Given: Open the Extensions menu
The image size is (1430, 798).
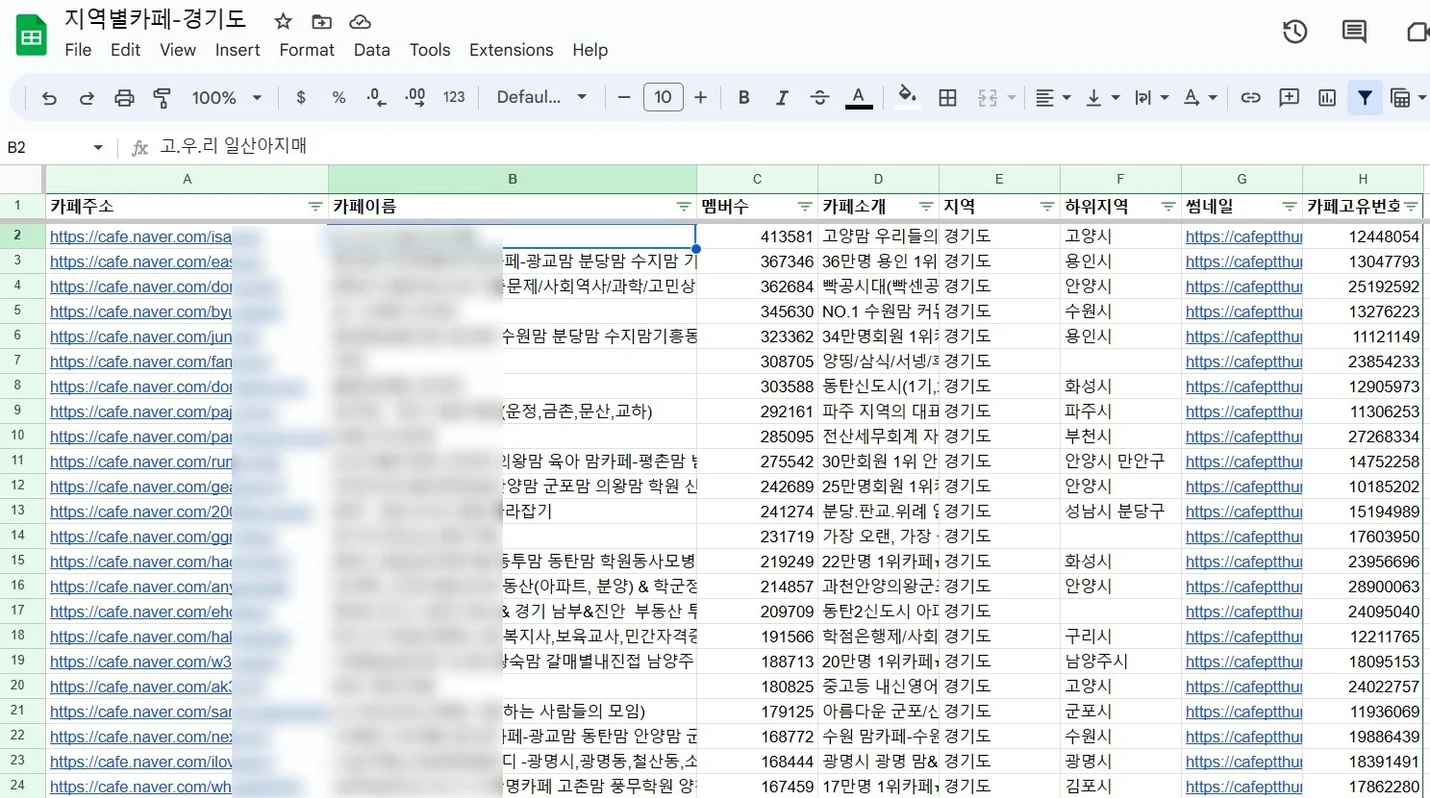Looking at the screenshot, I should pyautogui.click(x=511, y=50).
